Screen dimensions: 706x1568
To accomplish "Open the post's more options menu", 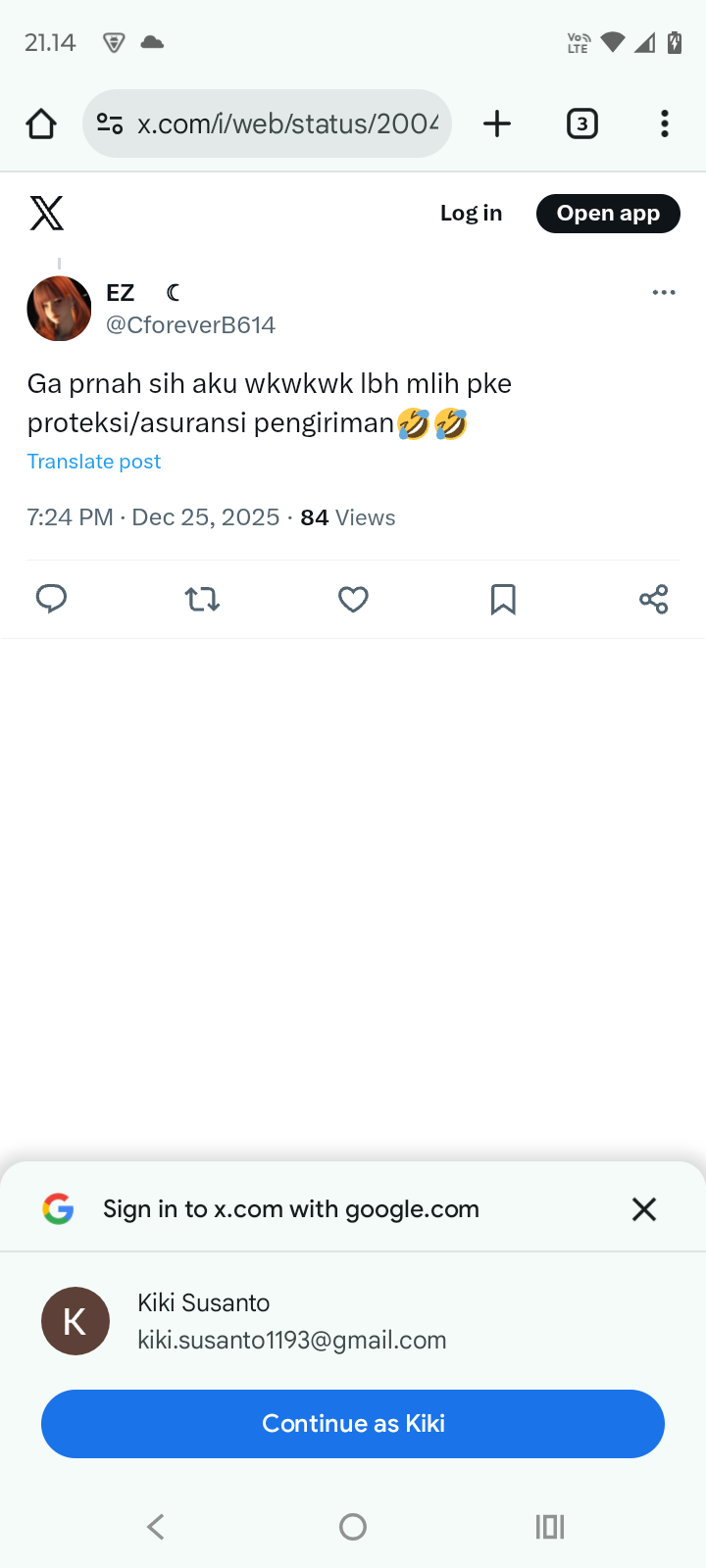I will [664, 293].
